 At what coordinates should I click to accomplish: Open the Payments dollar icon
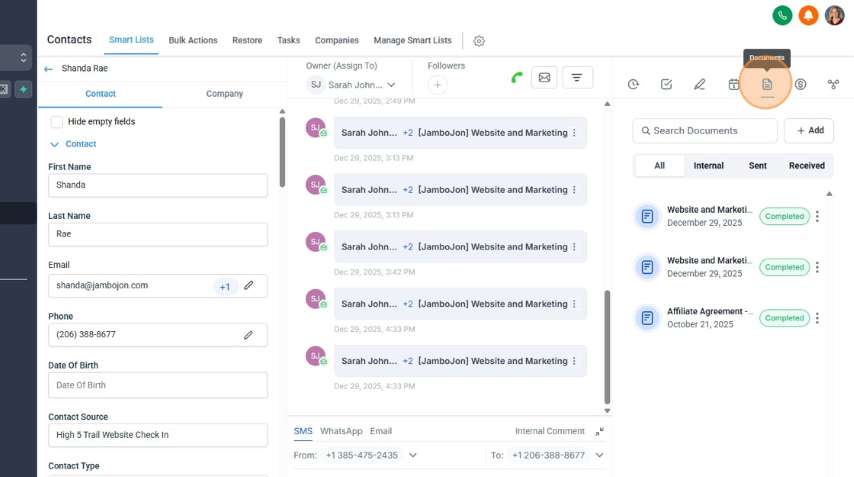pyautogui.click(x=800, y=84)
